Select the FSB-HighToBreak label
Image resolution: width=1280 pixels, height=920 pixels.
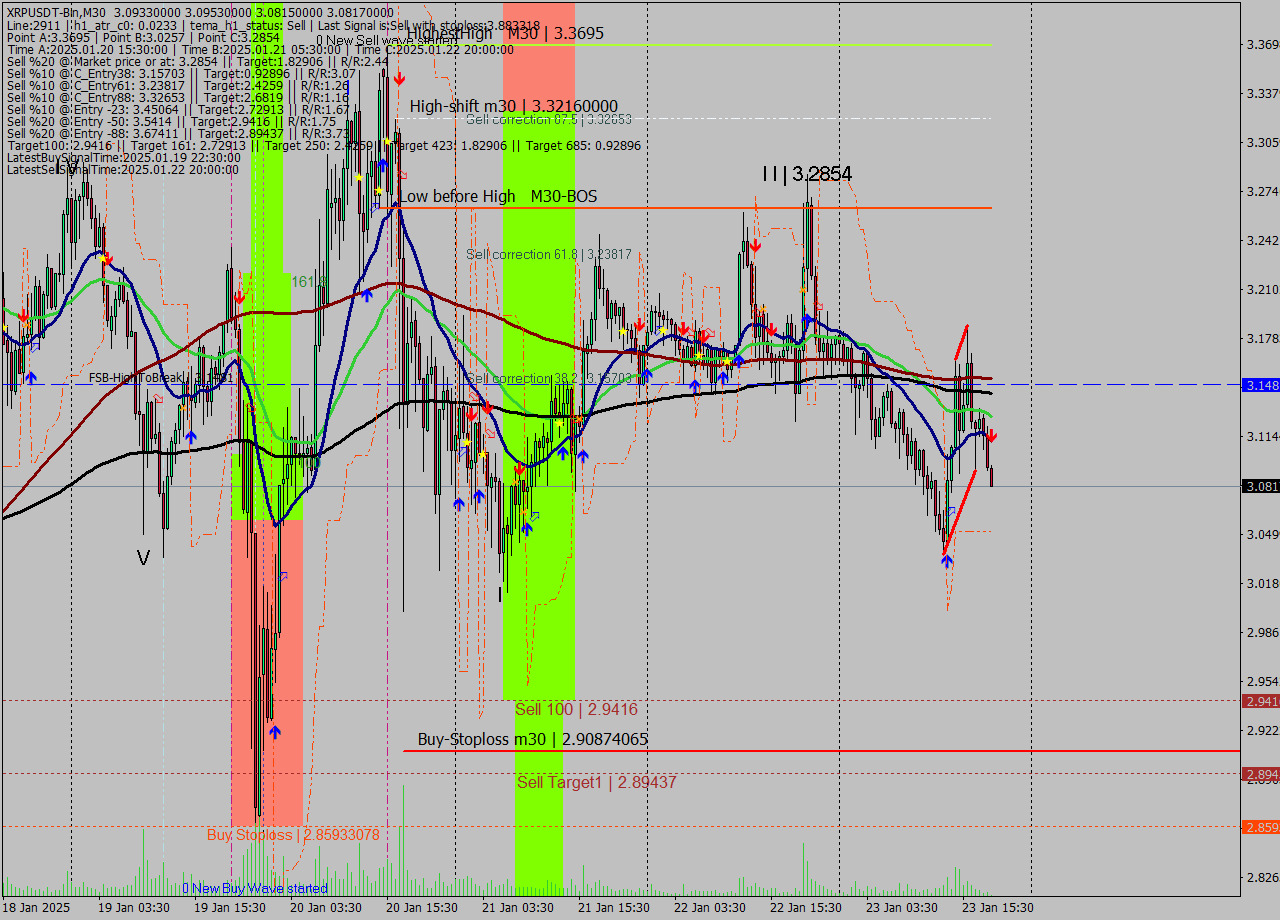(x=160, y=378)
